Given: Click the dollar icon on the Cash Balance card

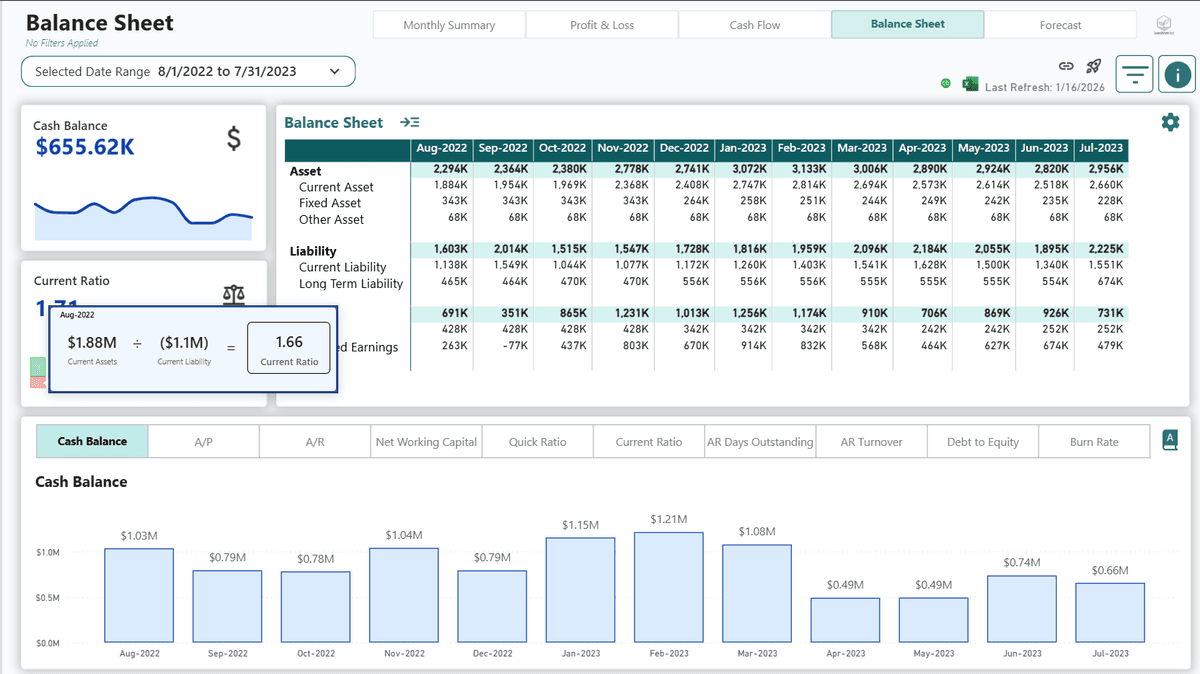Looking at the screenshot, I should [233, 139].
